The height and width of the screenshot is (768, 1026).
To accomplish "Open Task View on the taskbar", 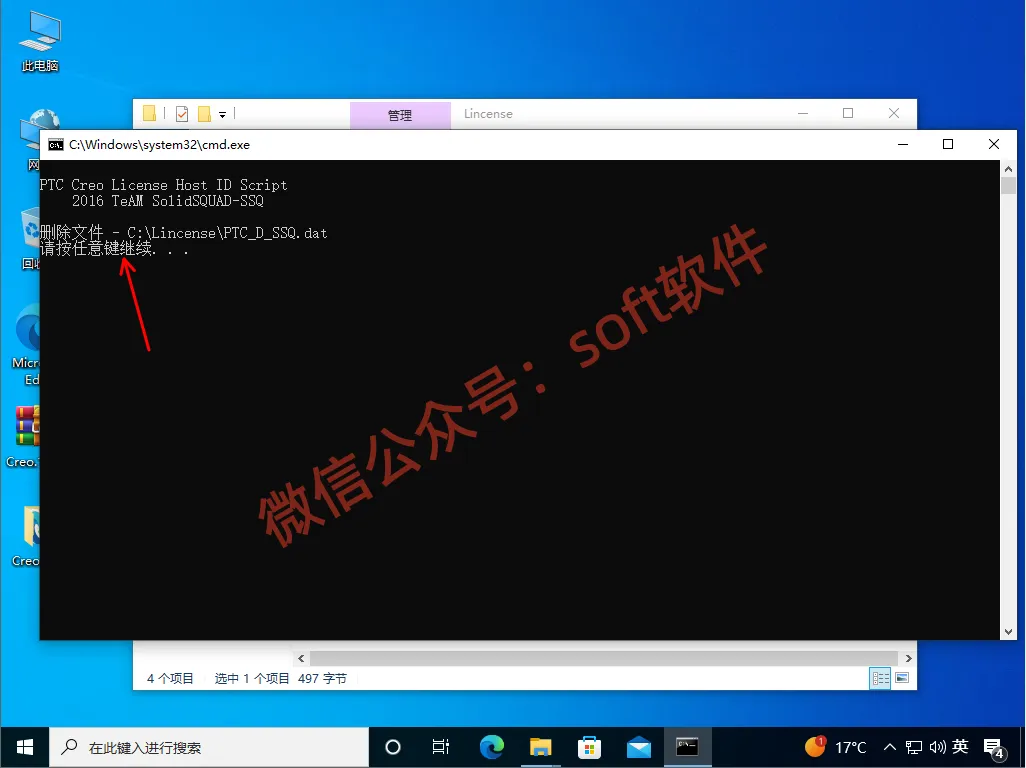I will pyautogui.click(x=440, y=747).
